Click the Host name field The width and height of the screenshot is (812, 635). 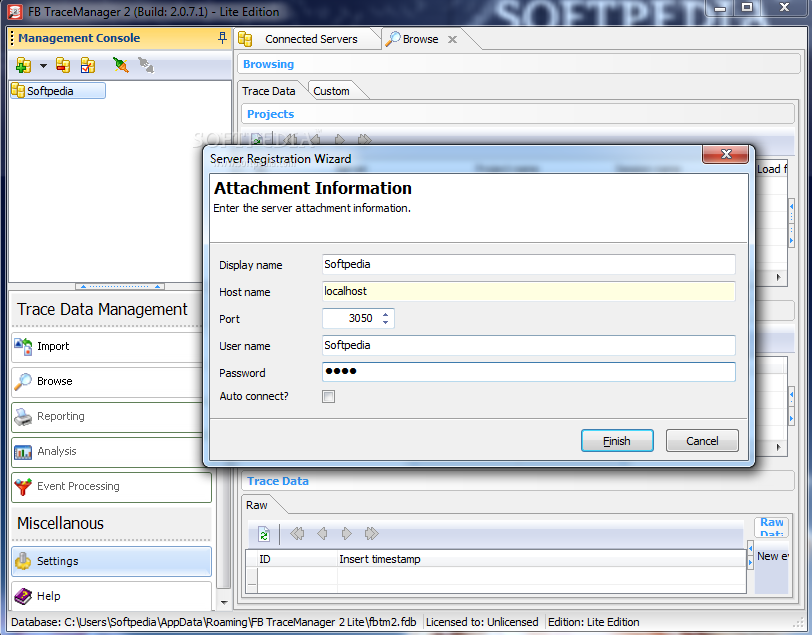point(528,291)
